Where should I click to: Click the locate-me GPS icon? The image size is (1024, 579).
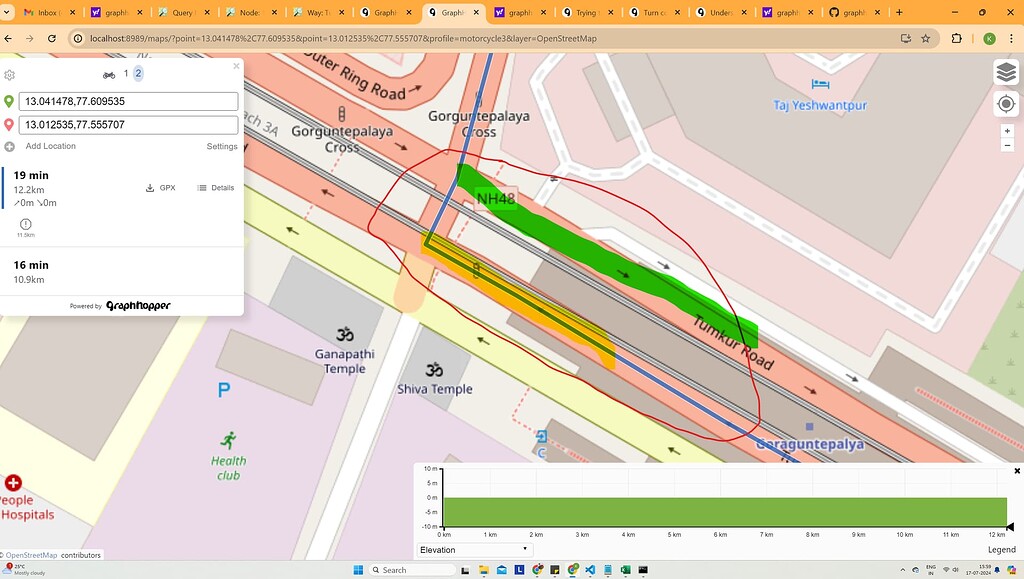tap(1006, 103)
